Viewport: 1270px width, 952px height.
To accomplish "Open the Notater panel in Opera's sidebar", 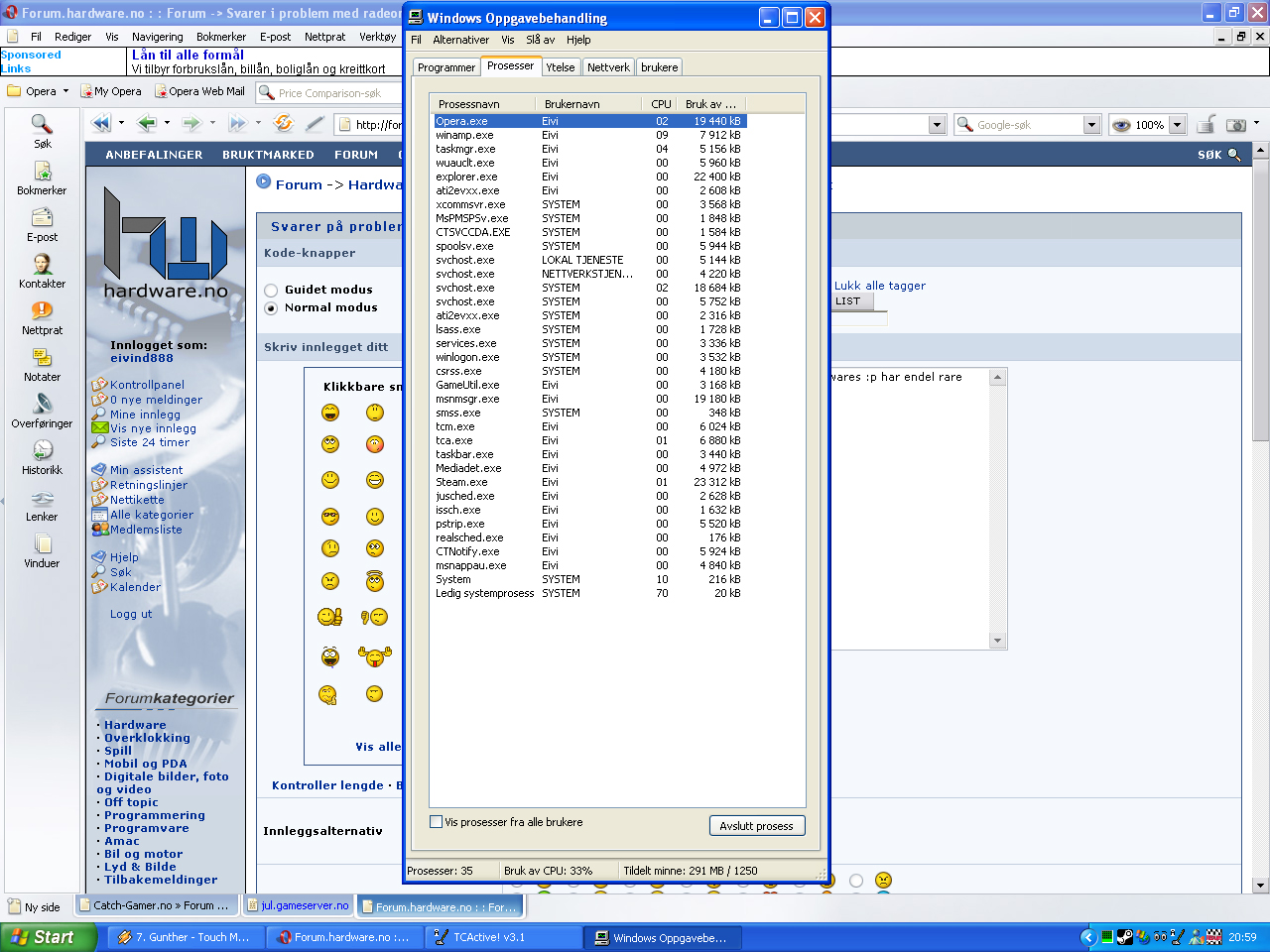I will tap(42, 364).
